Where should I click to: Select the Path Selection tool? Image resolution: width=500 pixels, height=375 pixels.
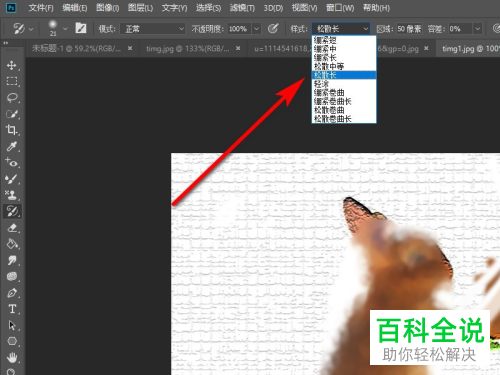(x=12, y=325)
